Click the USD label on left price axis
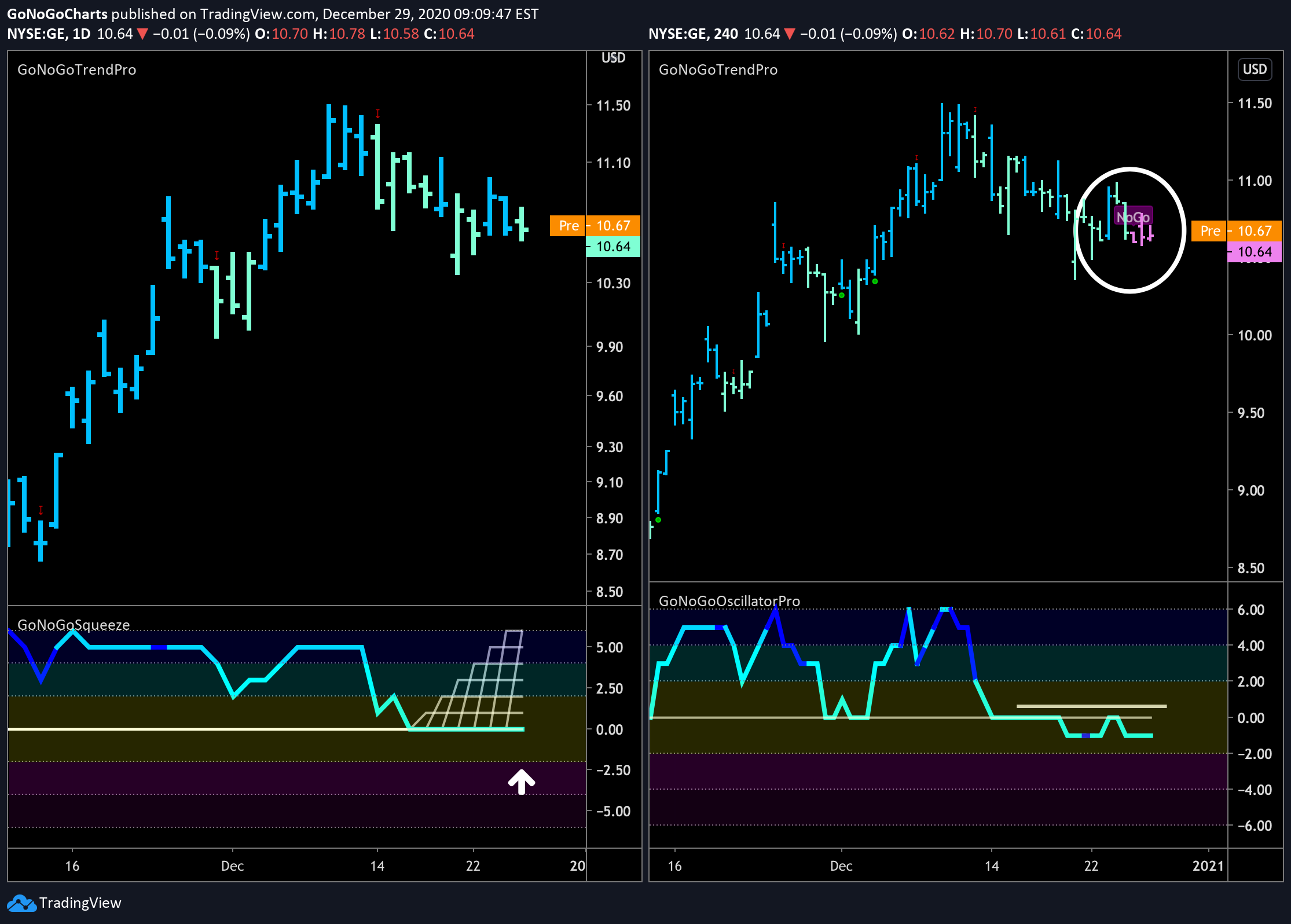 point(613,58)
